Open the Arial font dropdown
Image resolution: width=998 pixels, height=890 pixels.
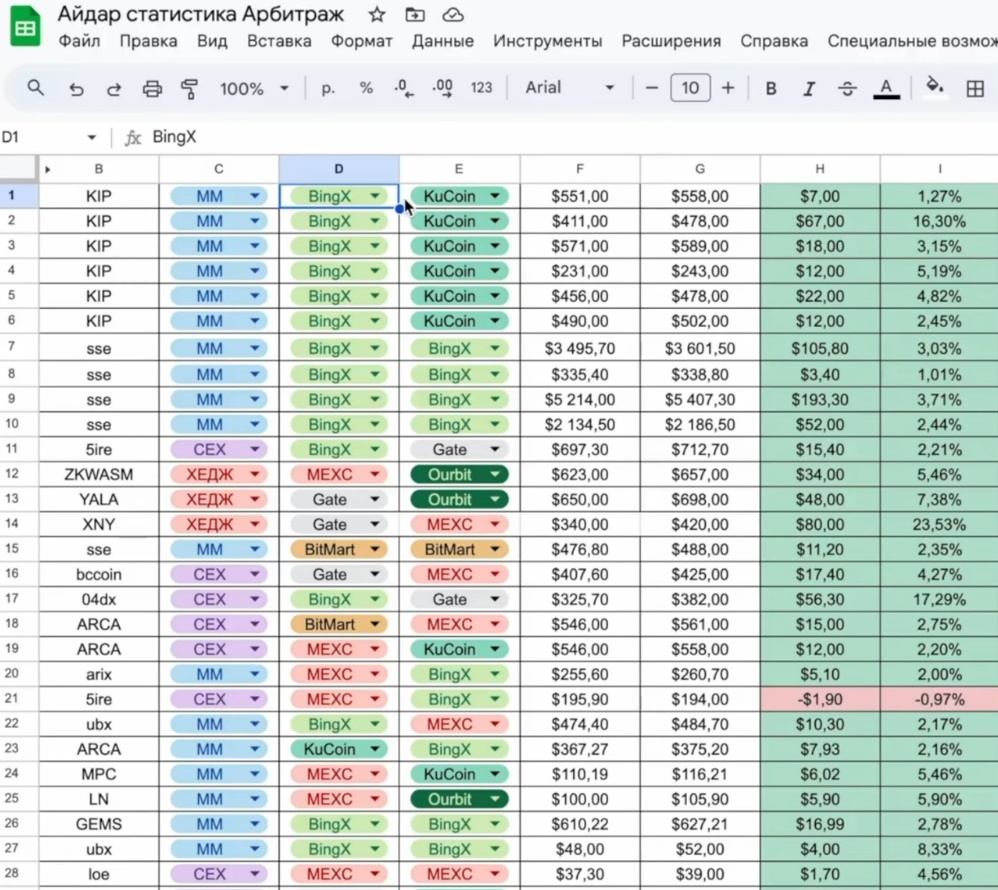pos(570,88)
